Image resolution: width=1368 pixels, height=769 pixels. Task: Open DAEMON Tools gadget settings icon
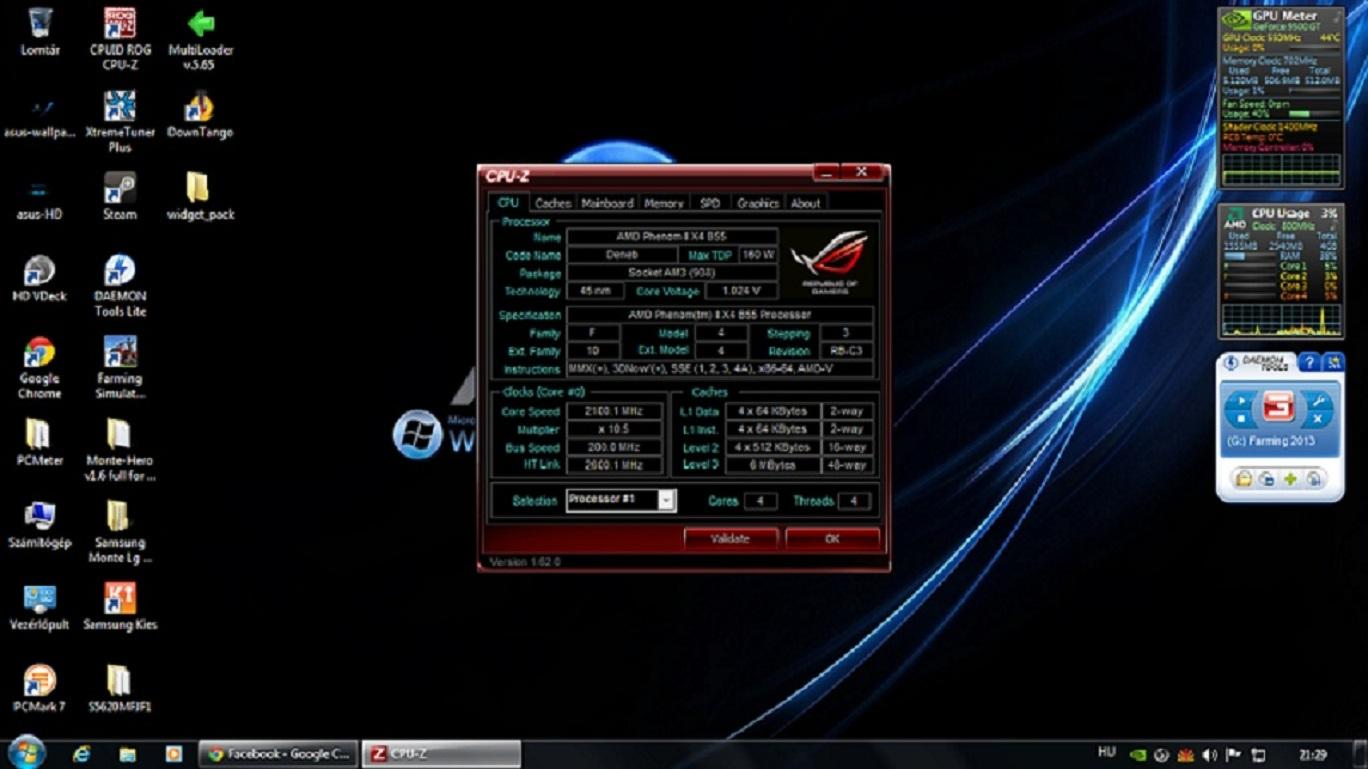pos(1332,363)
